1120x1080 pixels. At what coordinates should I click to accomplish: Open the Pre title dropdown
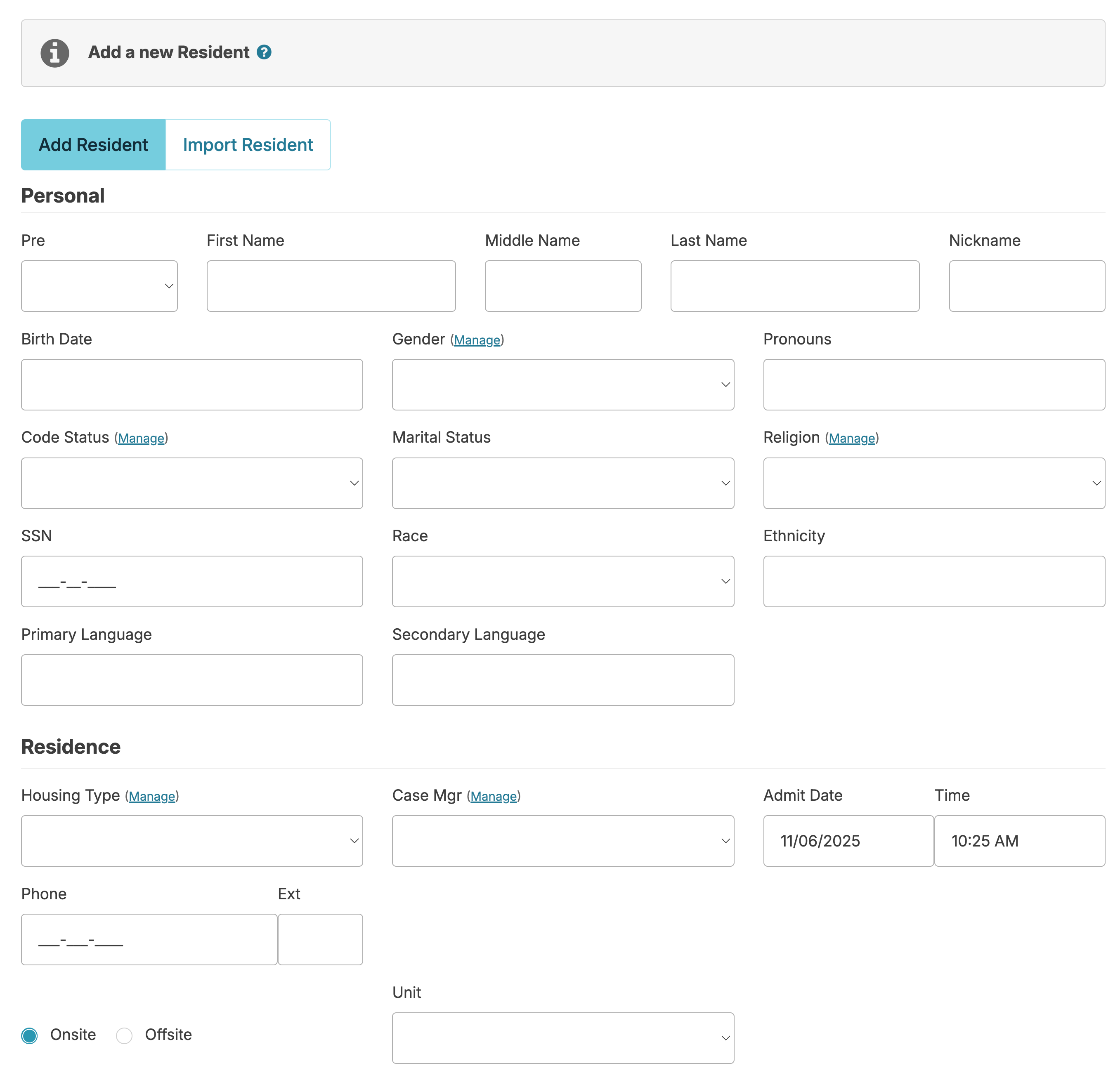click(x=99, y=286)
